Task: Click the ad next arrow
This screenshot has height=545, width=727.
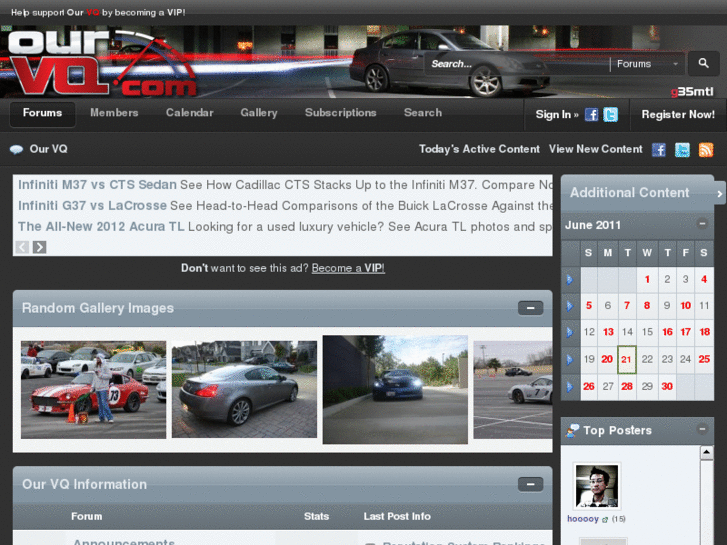Action: click(39, 247)
